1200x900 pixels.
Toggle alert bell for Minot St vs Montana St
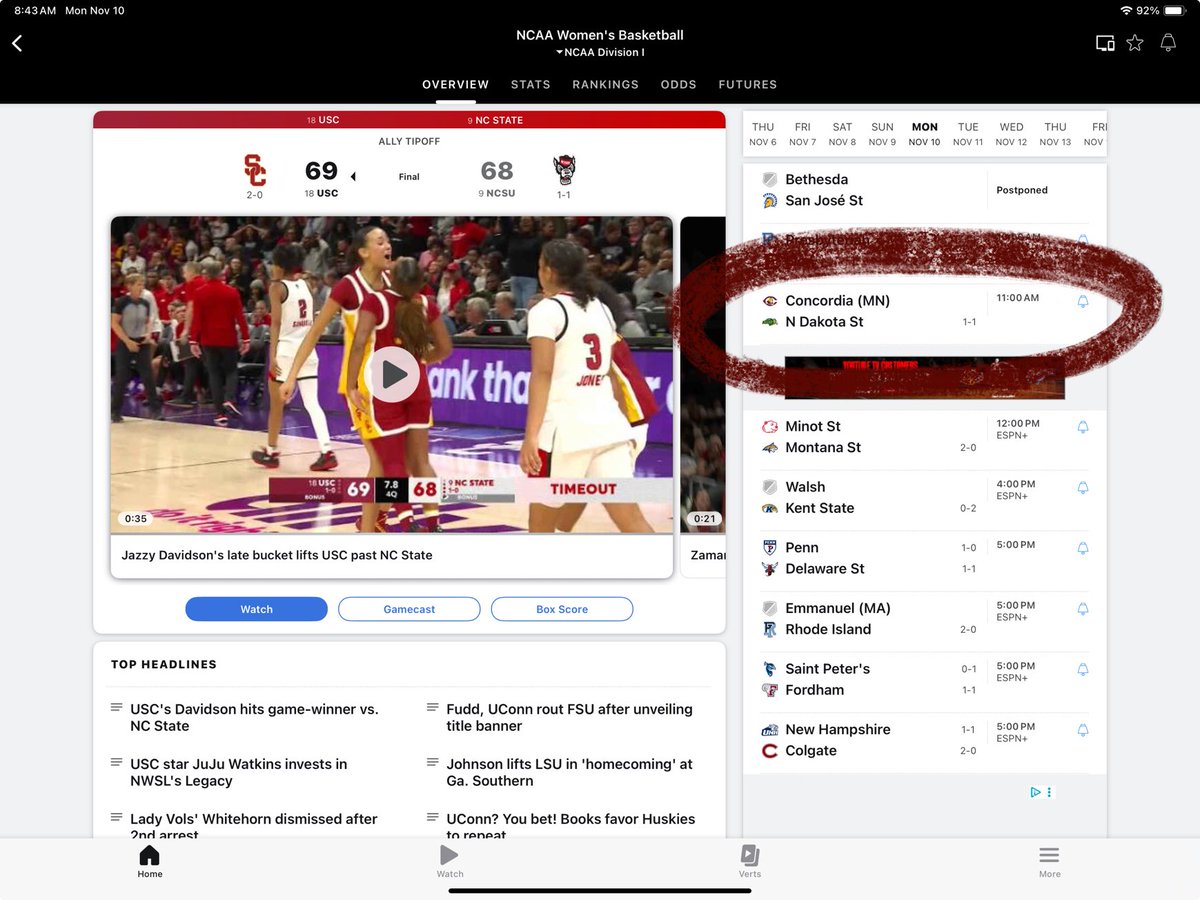click(1082, 427)
